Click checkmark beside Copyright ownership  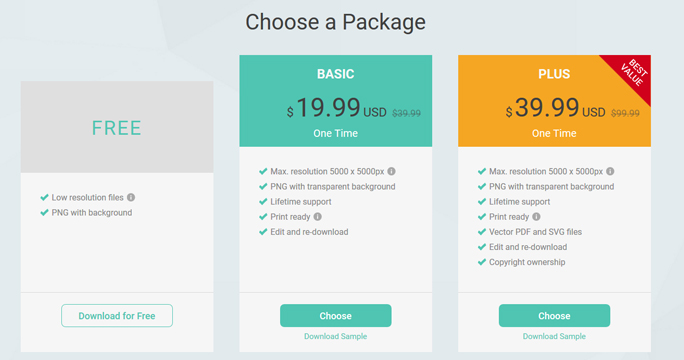tap(482, 262)
